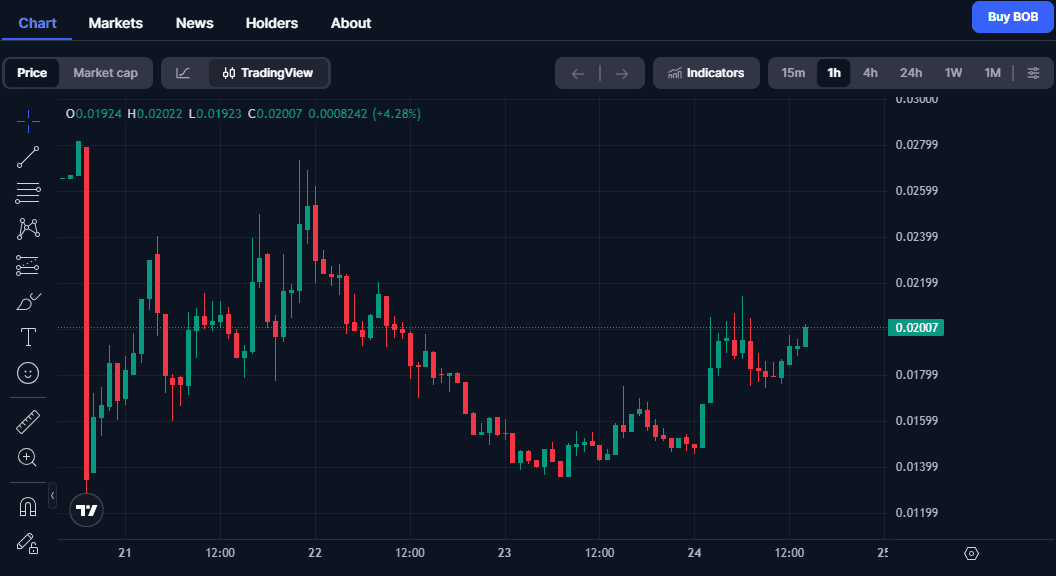
Task: Open the Holders tab
Action: tap(271, 22)
